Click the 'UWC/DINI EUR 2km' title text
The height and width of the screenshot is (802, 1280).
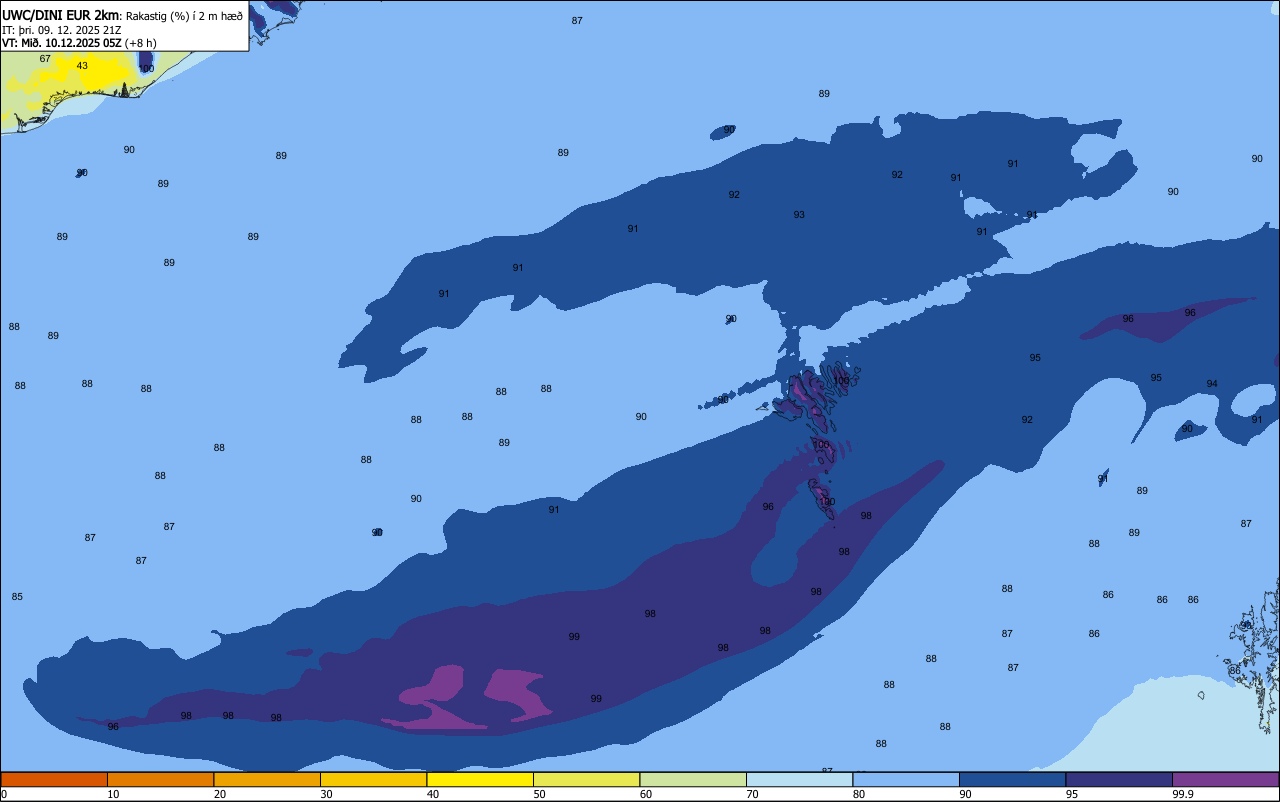60,15
